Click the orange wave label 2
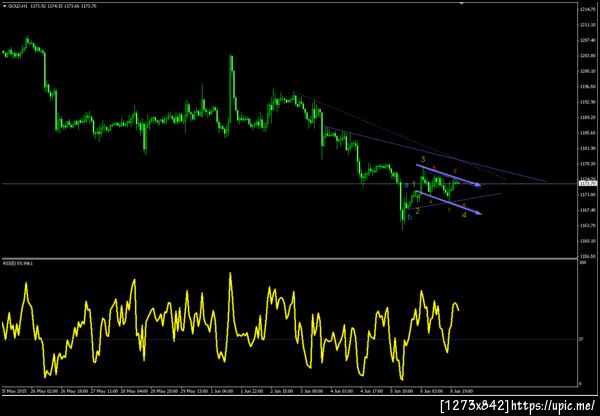600x416 pixels. tap(417, 211)
